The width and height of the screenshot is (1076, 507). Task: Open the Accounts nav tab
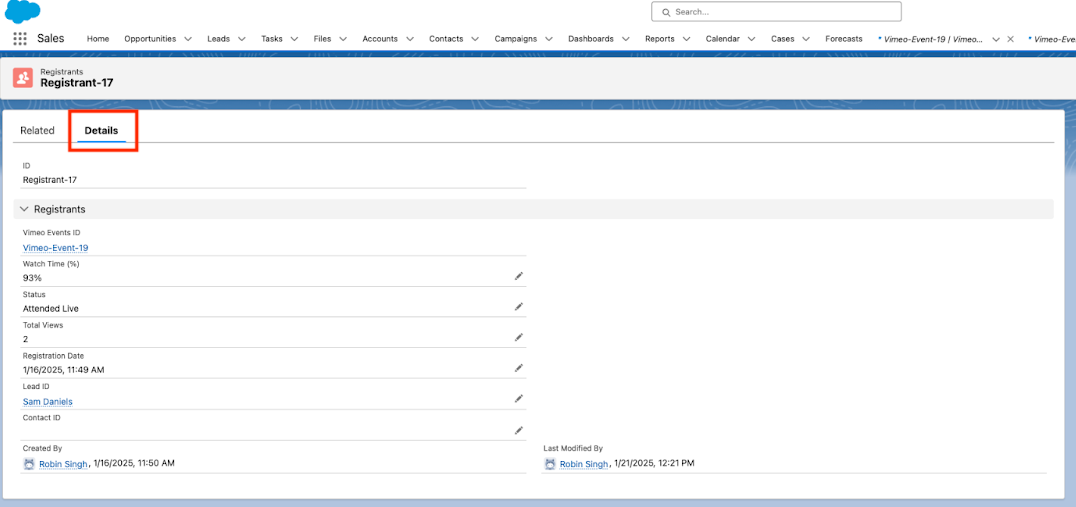(x=379, y=39)
